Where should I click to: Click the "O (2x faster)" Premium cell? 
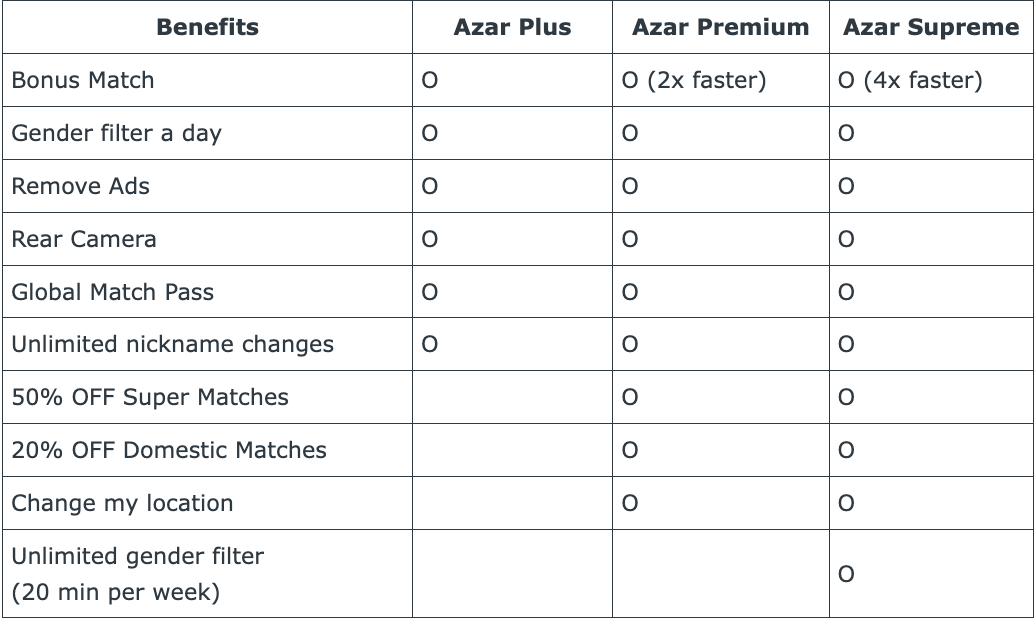pyautogui.click(x=694, y=80)
